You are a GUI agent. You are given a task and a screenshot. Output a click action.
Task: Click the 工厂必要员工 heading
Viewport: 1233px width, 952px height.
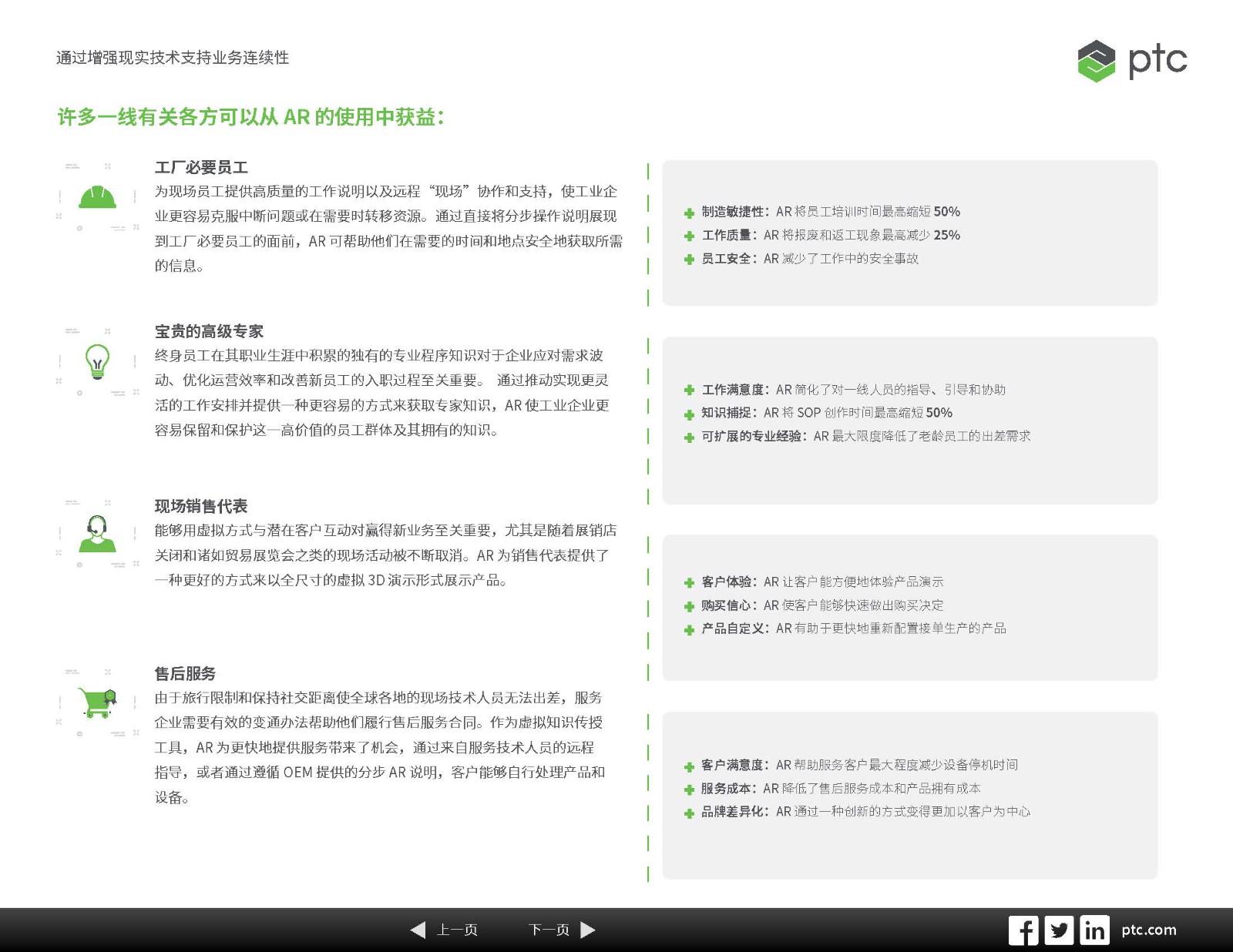pos(201,167)
